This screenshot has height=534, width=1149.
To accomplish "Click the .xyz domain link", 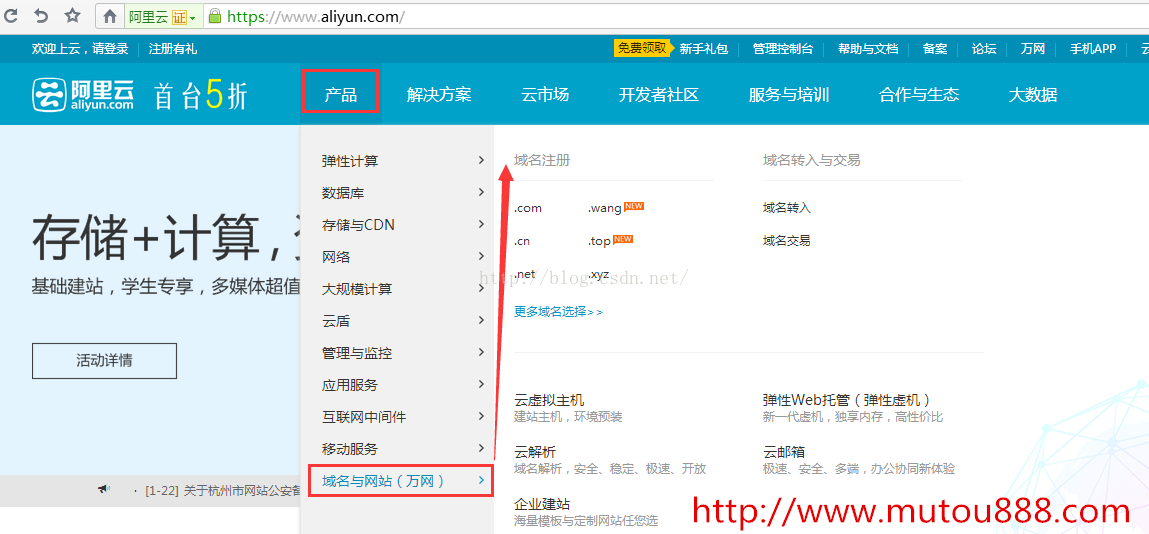I will (x=599, y=274).
